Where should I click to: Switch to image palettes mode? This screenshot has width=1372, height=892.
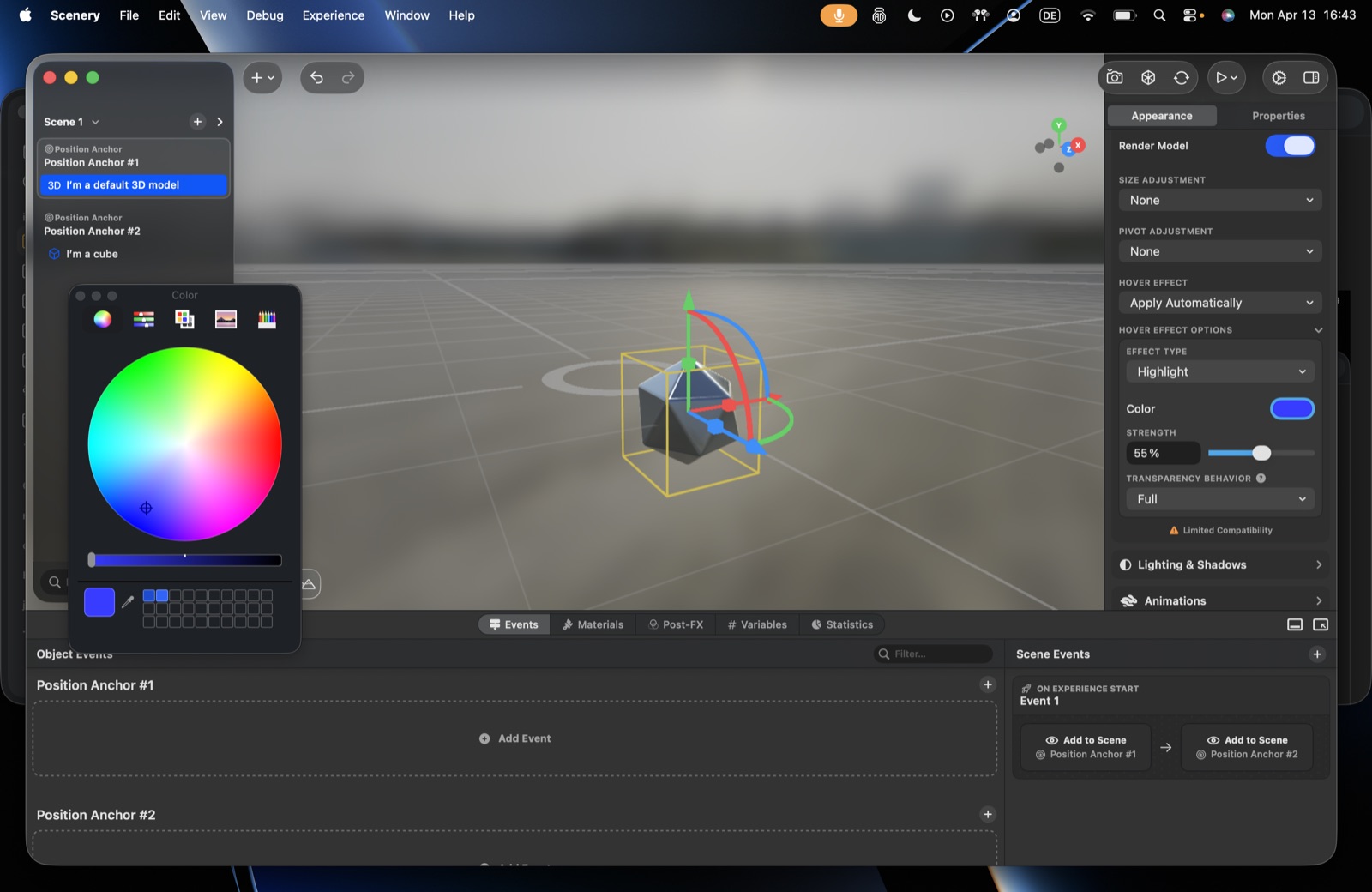tap(226, 319)
